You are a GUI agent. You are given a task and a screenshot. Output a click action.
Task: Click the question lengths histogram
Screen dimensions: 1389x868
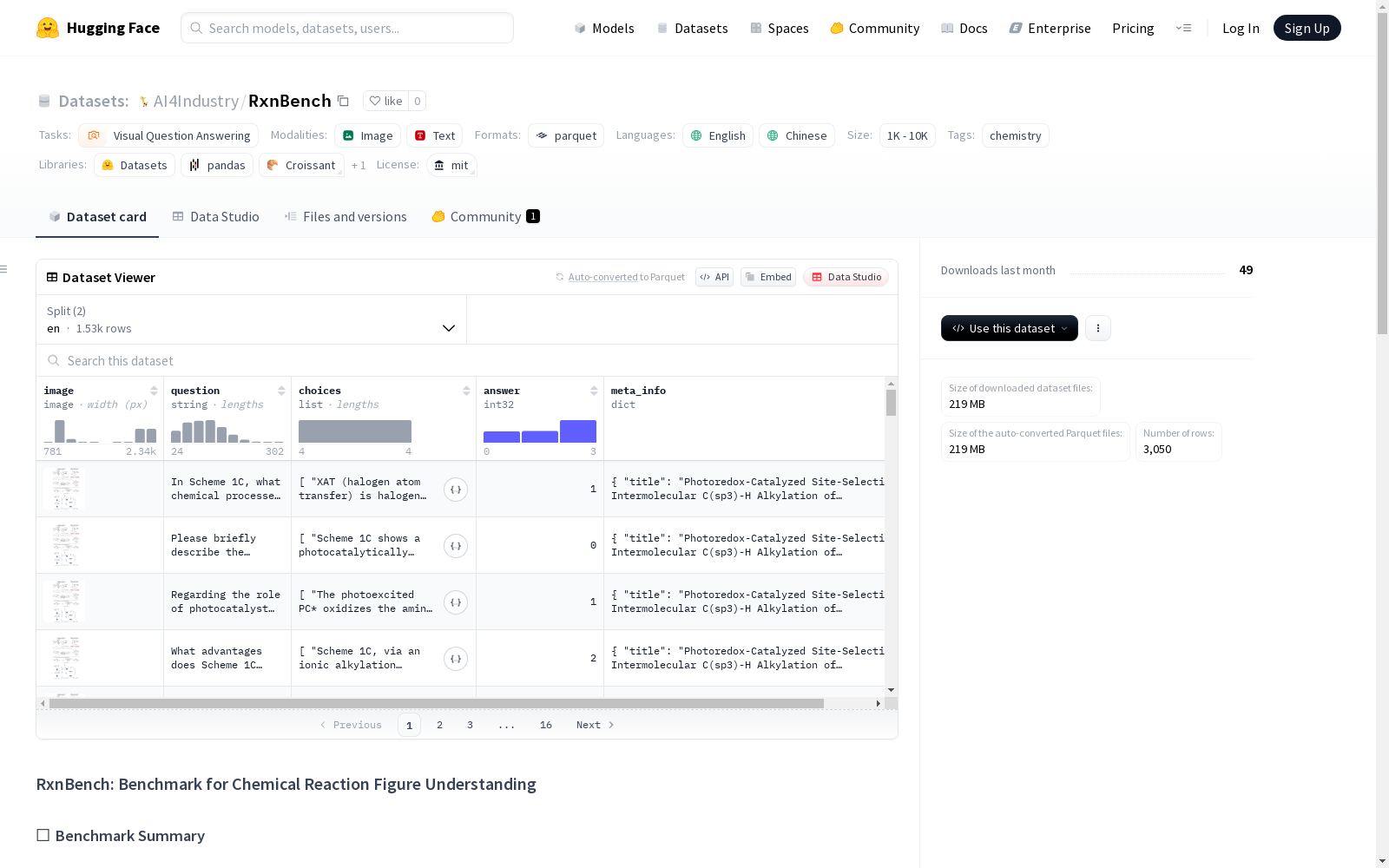[227, 431]
